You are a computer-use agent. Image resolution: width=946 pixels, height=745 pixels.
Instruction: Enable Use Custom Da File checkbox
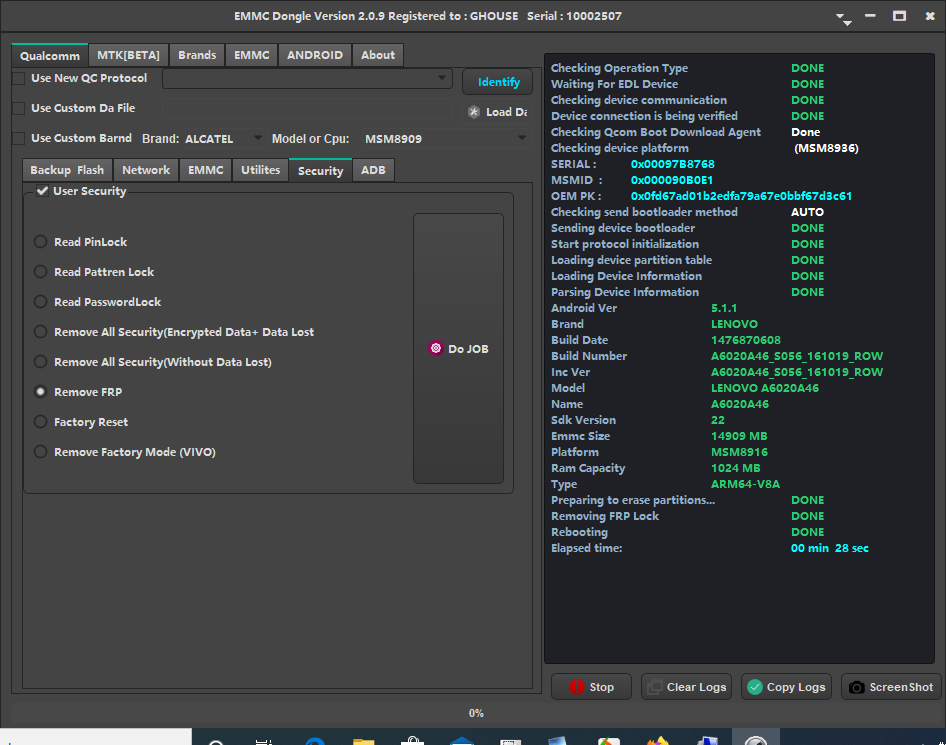point(19,109)
